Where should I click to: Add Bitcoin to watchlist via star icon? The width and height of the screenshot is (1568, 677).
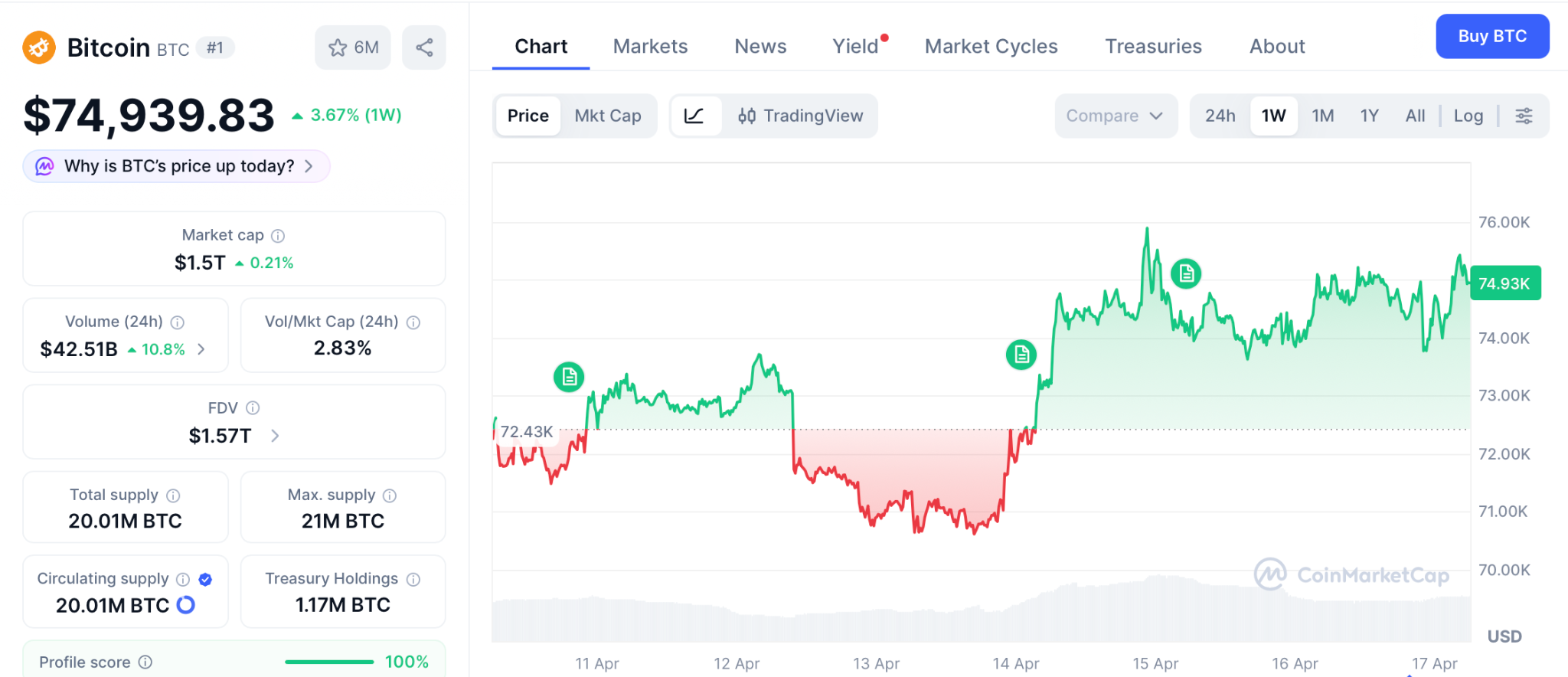(338, 47)
